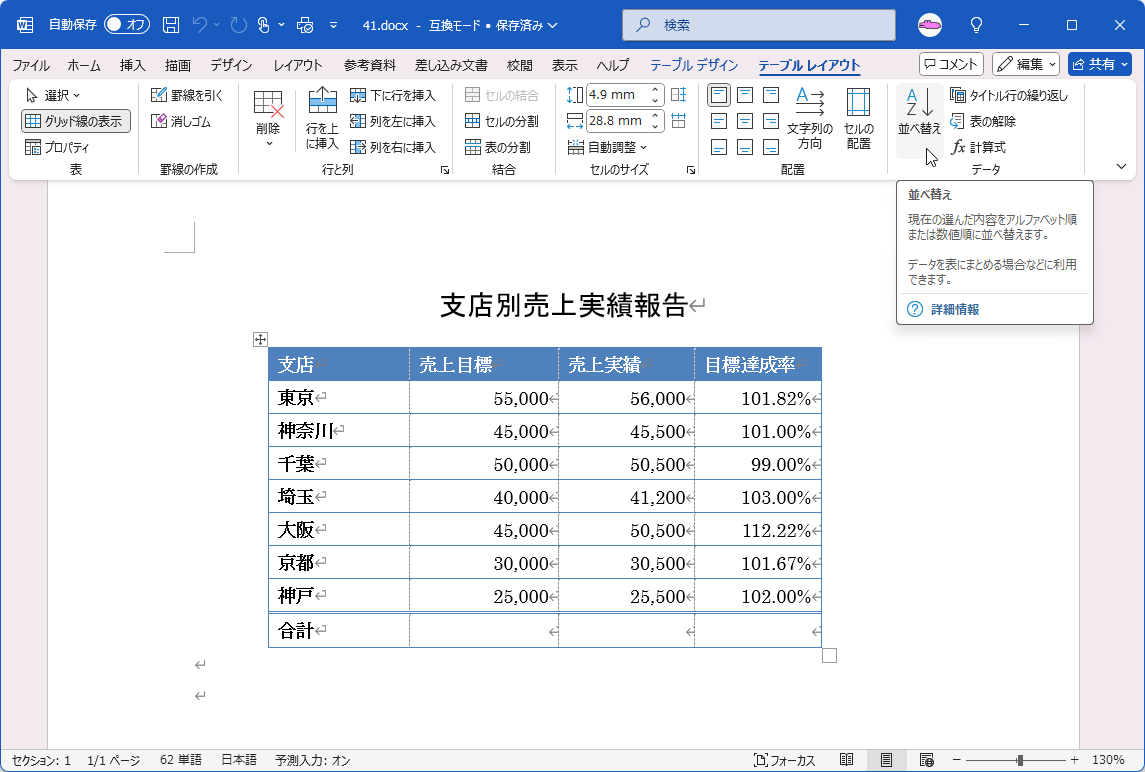Switch to the テーブルデザイン tab
1145x772 pixels.
694,64
